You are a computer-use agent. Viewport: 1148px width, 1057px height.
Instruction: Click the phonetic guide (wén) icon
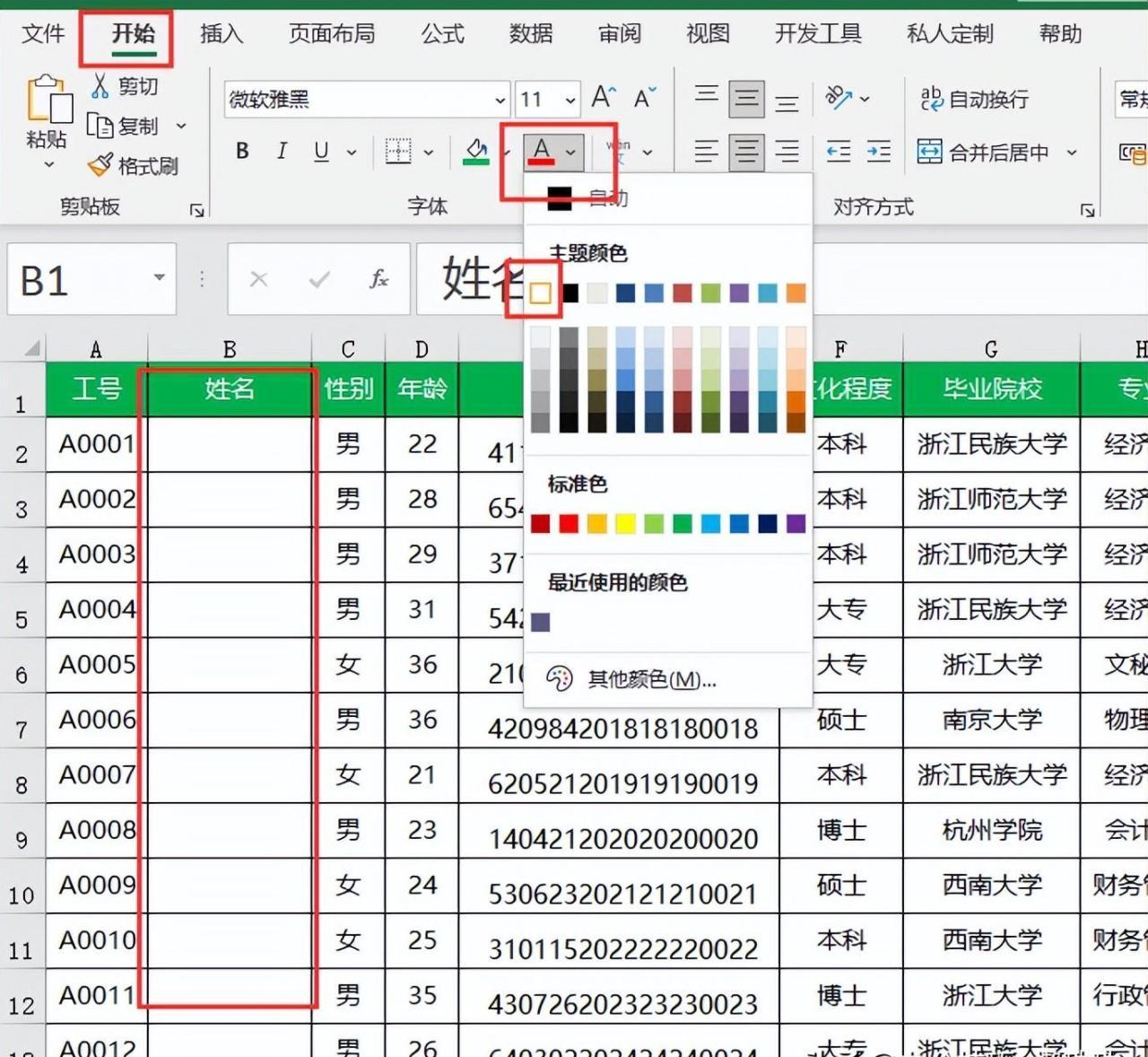tap(618, 151)
